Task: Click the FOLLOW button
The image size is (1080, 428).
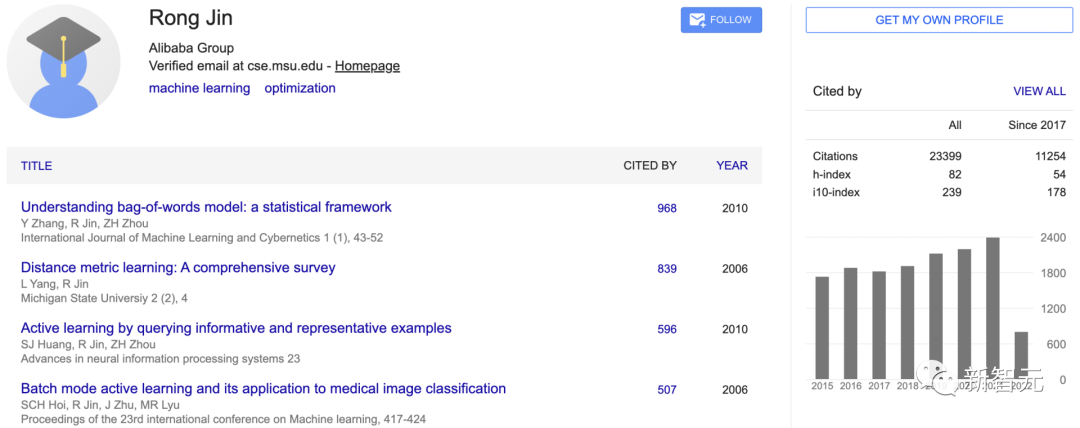Action: [x=721, y=20]
